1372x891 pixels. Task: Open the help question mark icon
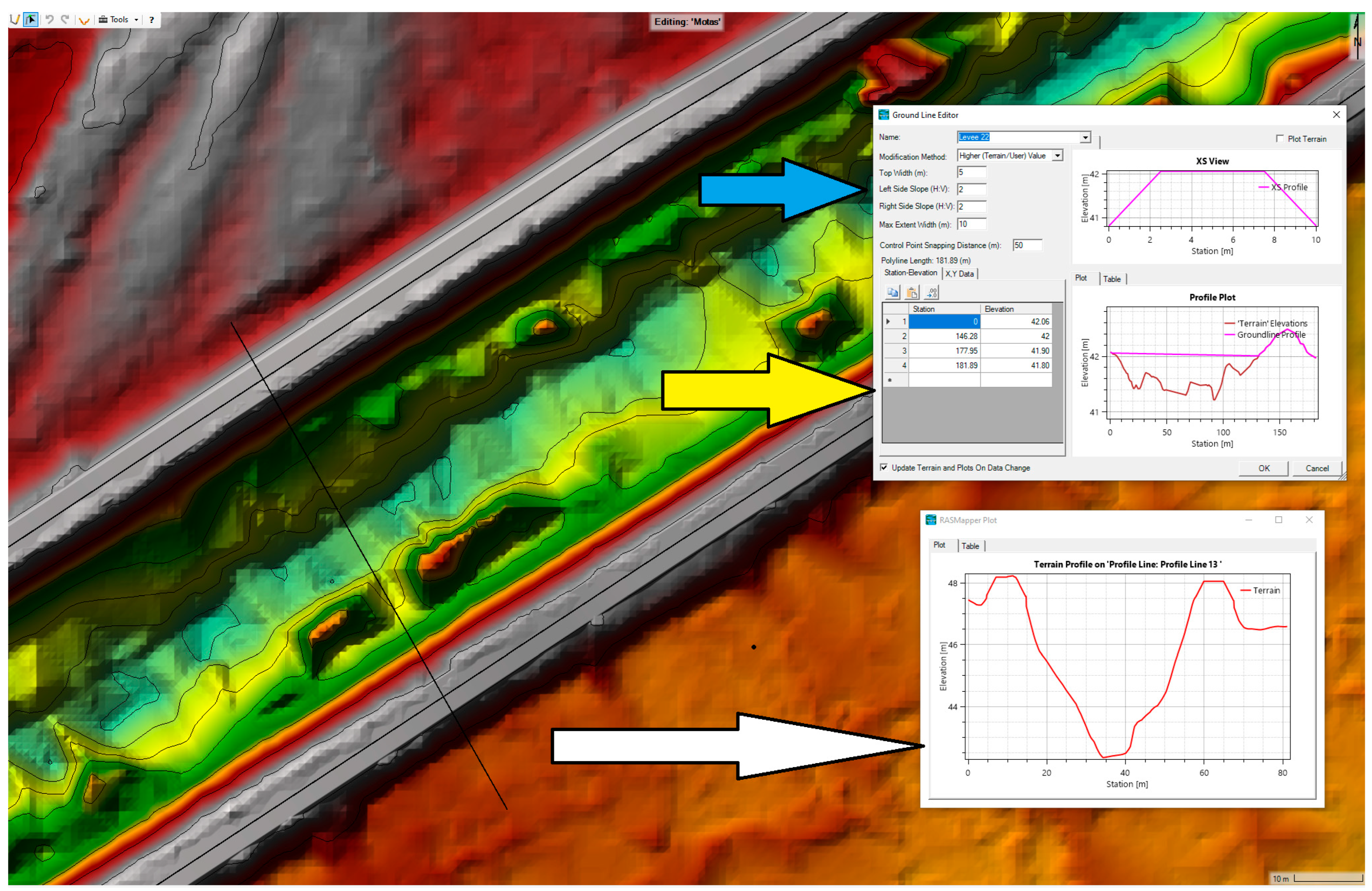pyautogui.click(x=152, y=20)
